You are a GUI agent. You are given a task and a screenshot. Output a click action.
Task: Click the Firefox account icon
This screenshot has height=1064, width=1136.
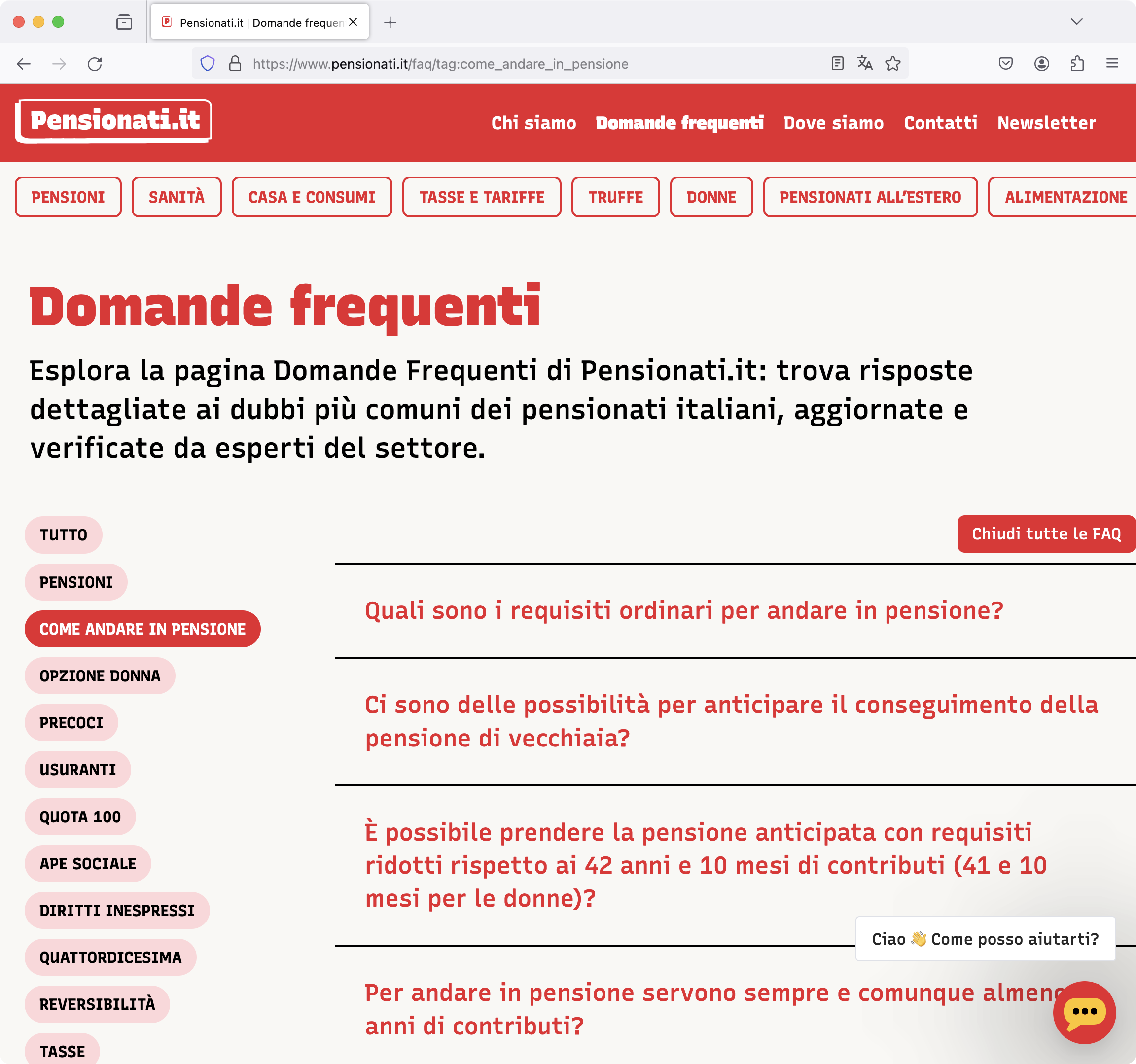pyautogui.click(x=1041, y=64)
